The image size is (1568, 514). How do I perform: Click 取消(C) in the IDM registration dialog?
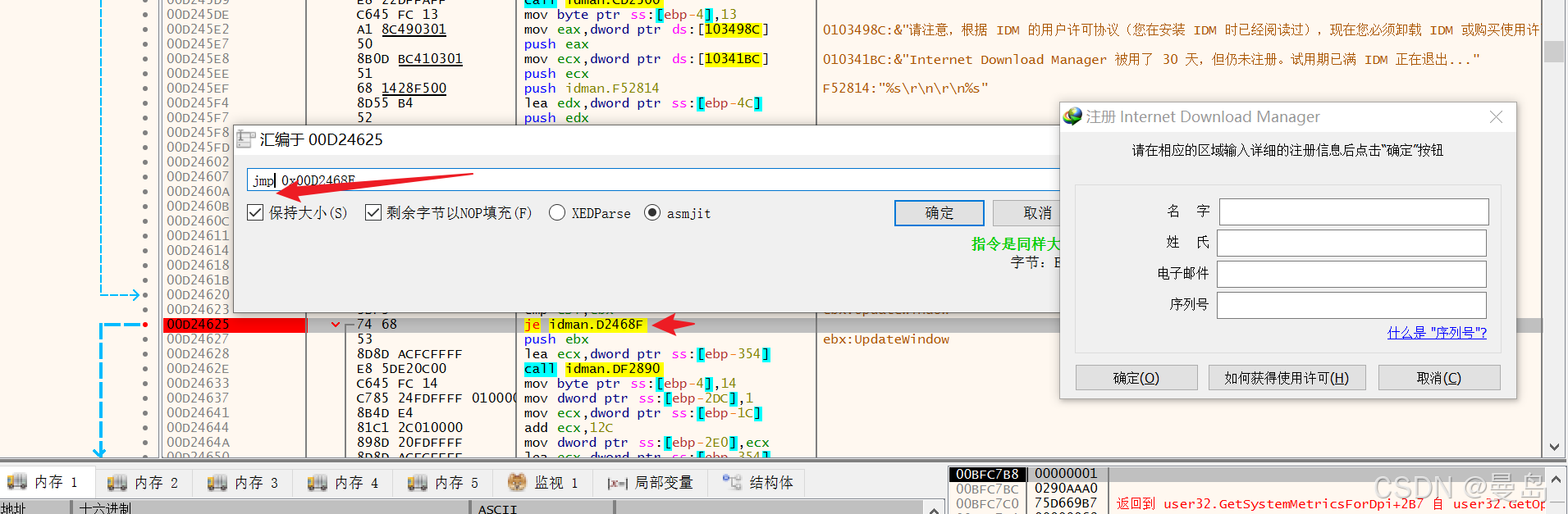tap(1439, 378)
